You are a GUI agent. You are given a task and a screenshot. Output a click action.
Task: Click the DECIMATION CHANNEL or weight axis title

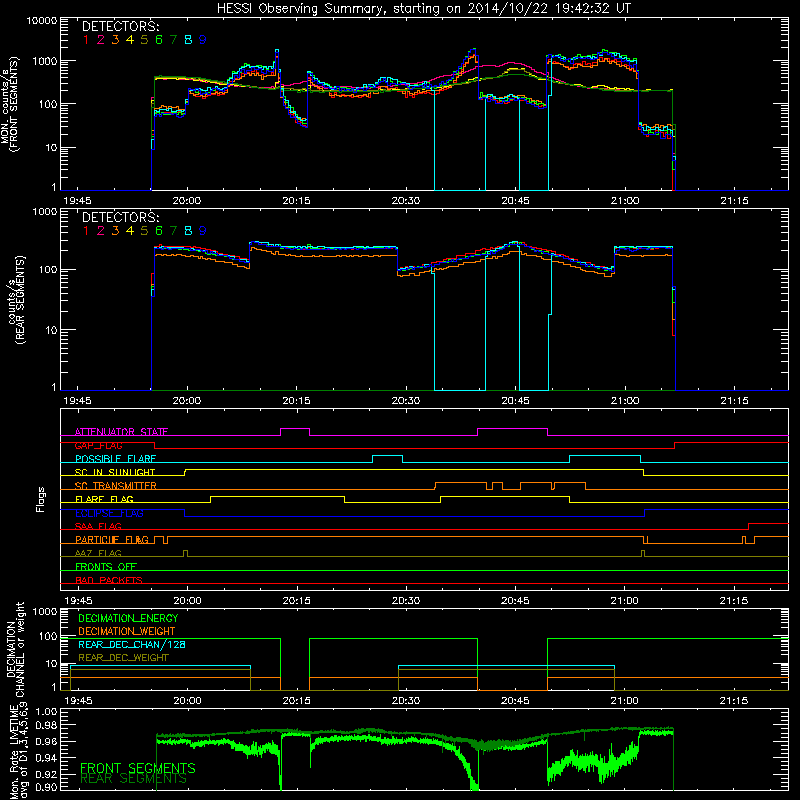tap(15, 649)
